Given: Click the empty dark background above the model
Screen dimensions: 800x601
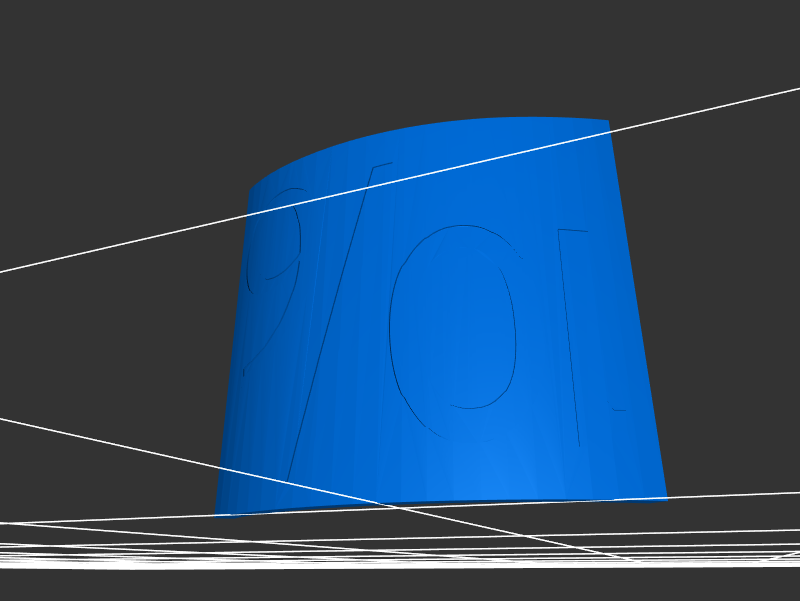Looking at the screenshot, I should coord(400,50).
